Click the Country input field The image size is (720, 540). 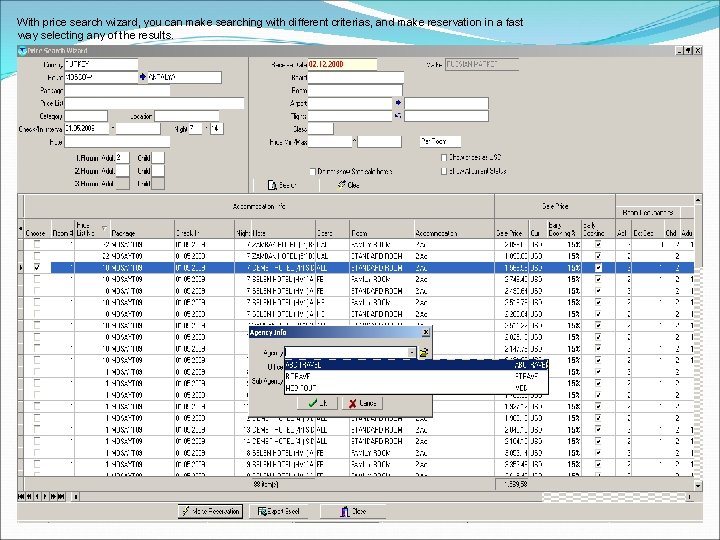tap(101, 64)
